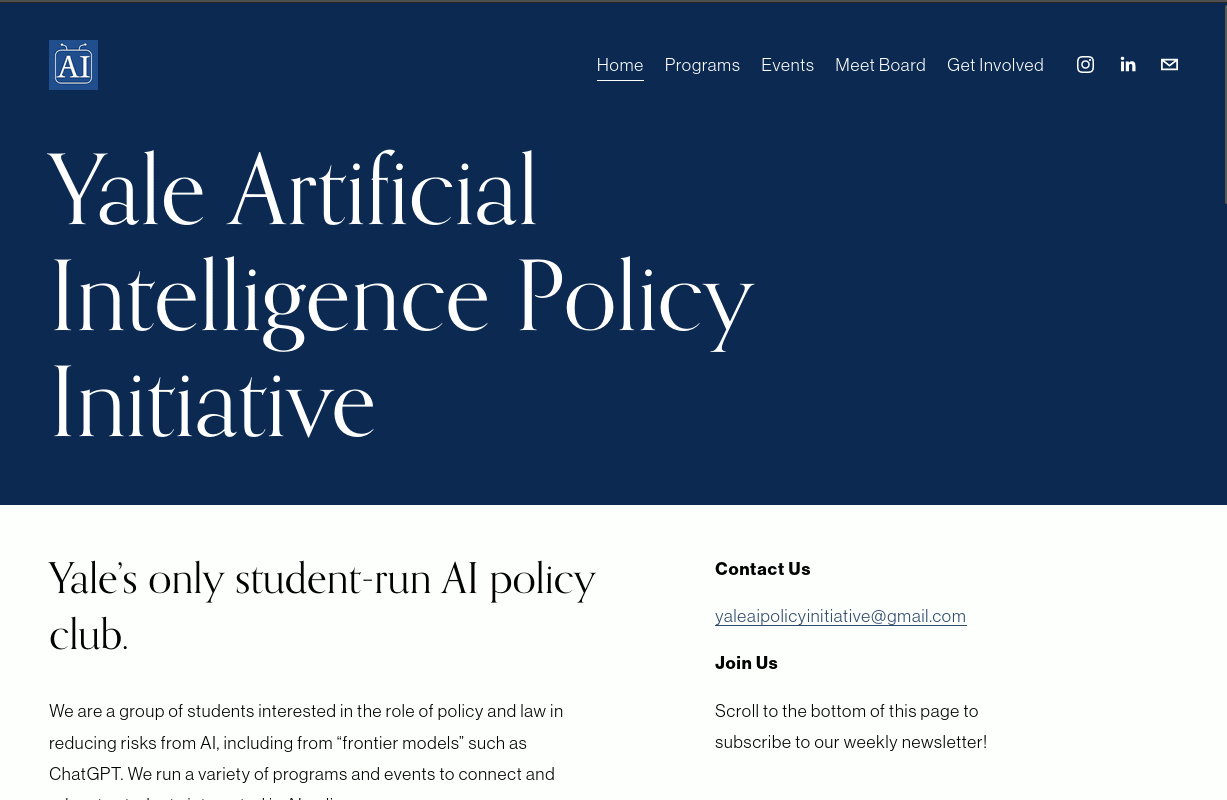Select Meet Board in navigation
The image size is (1227, 800).
coord(880,65)
